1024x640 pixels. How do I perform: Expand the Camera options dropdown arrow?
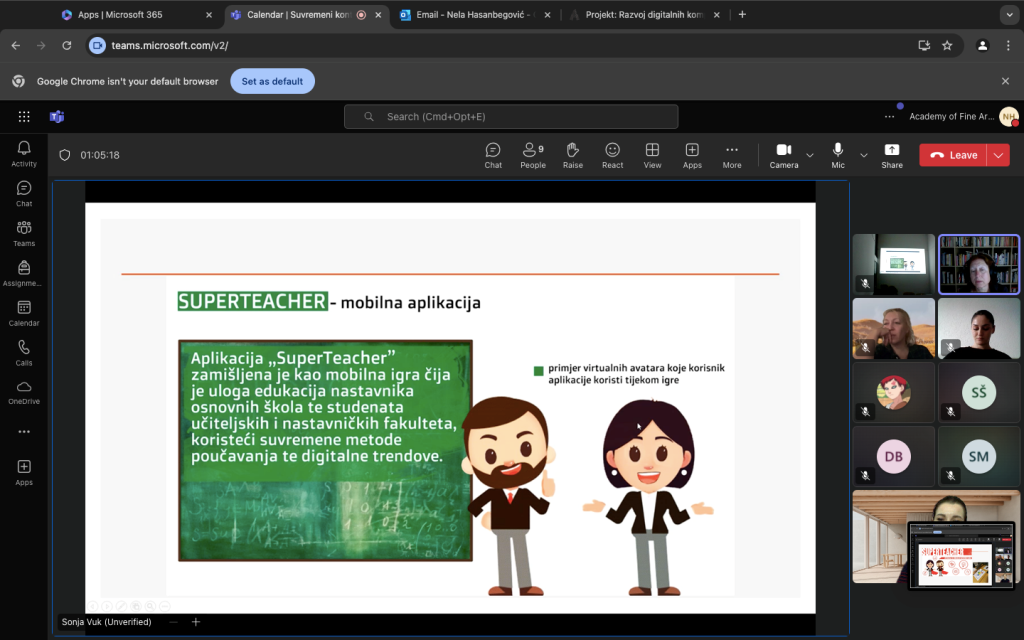click(810, 155)
